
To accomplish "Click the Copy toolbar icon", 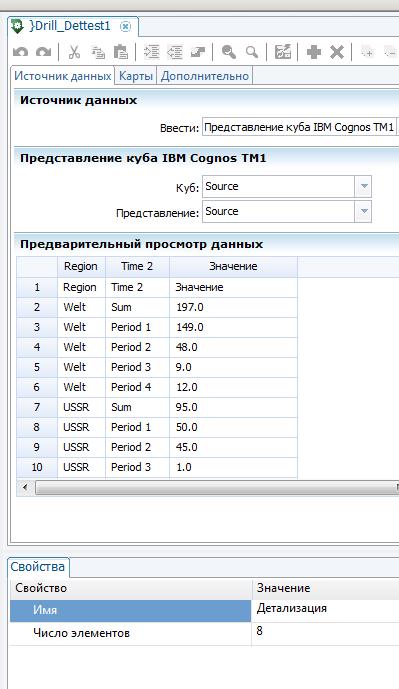I will pos(98,52).
